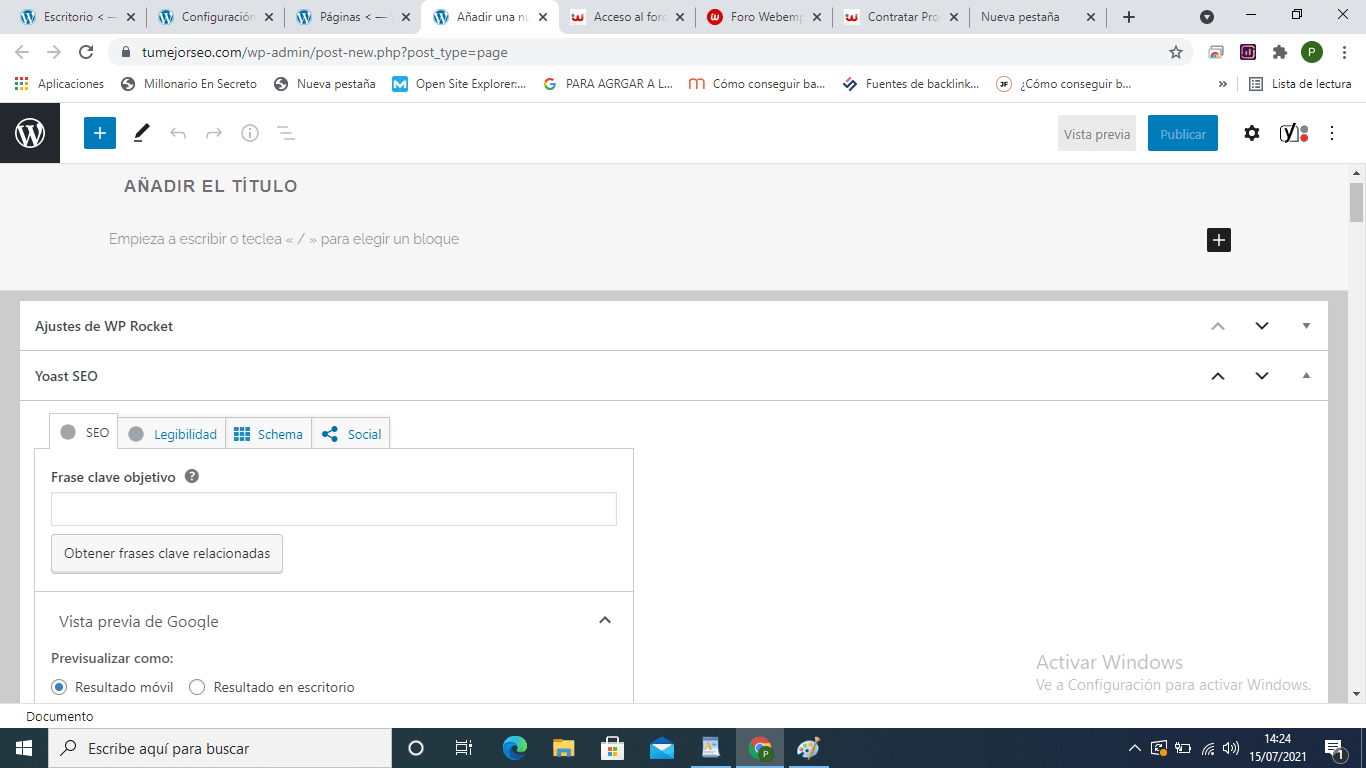Screen dimensions: 1366x768
Task: Click the Documento breadcrumb label
Action: (x=60, y=716)
